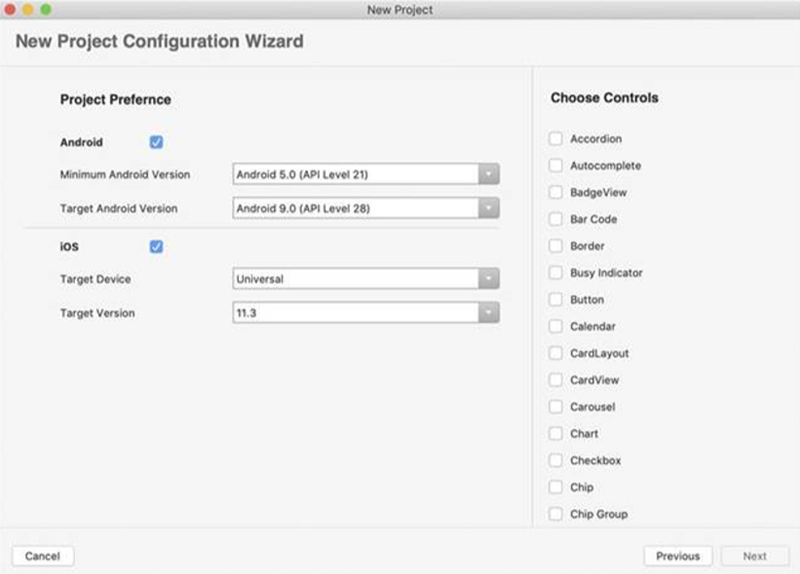Click the Cancel button
Image resolution: width=800 pixels, height=574 pixels.
tap(43, 556)
